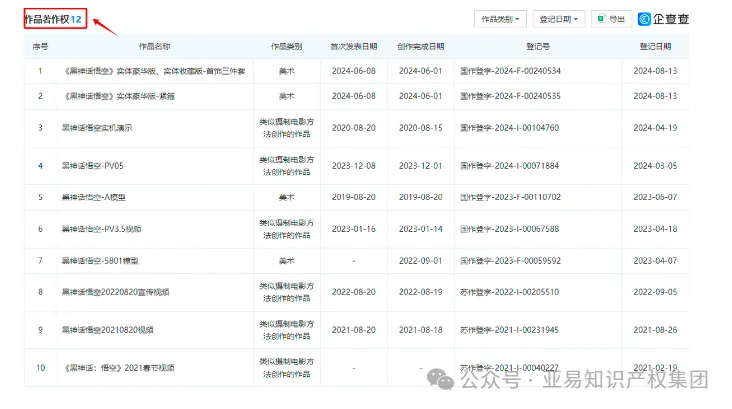The height and width of the screenshot is (409, 732).
Task: Select work name 黑神话悟空-5801模型
Action: pos(100,261)
